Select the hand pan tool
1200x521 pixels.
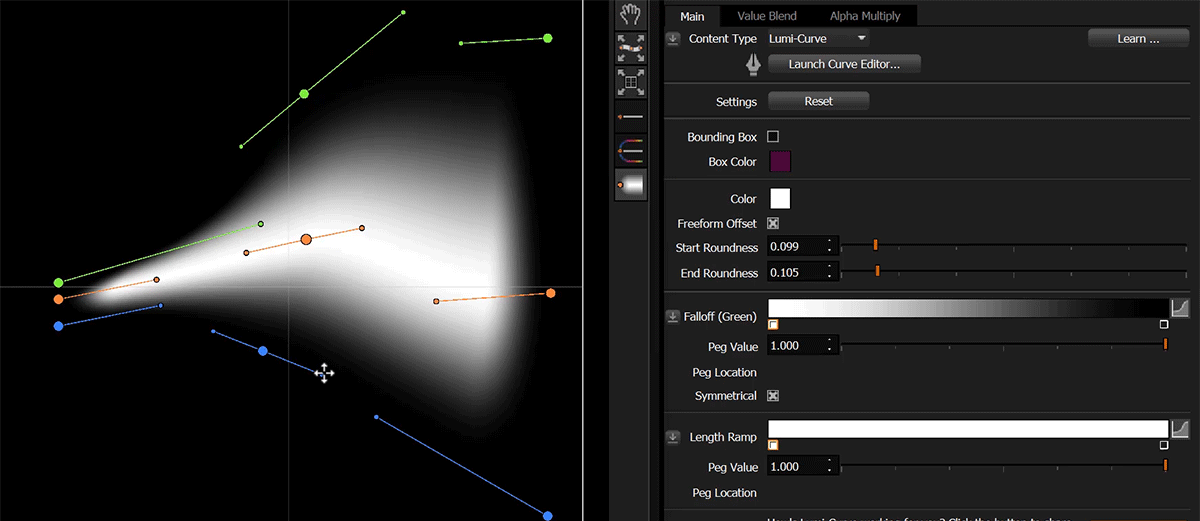tap(630, 14)
